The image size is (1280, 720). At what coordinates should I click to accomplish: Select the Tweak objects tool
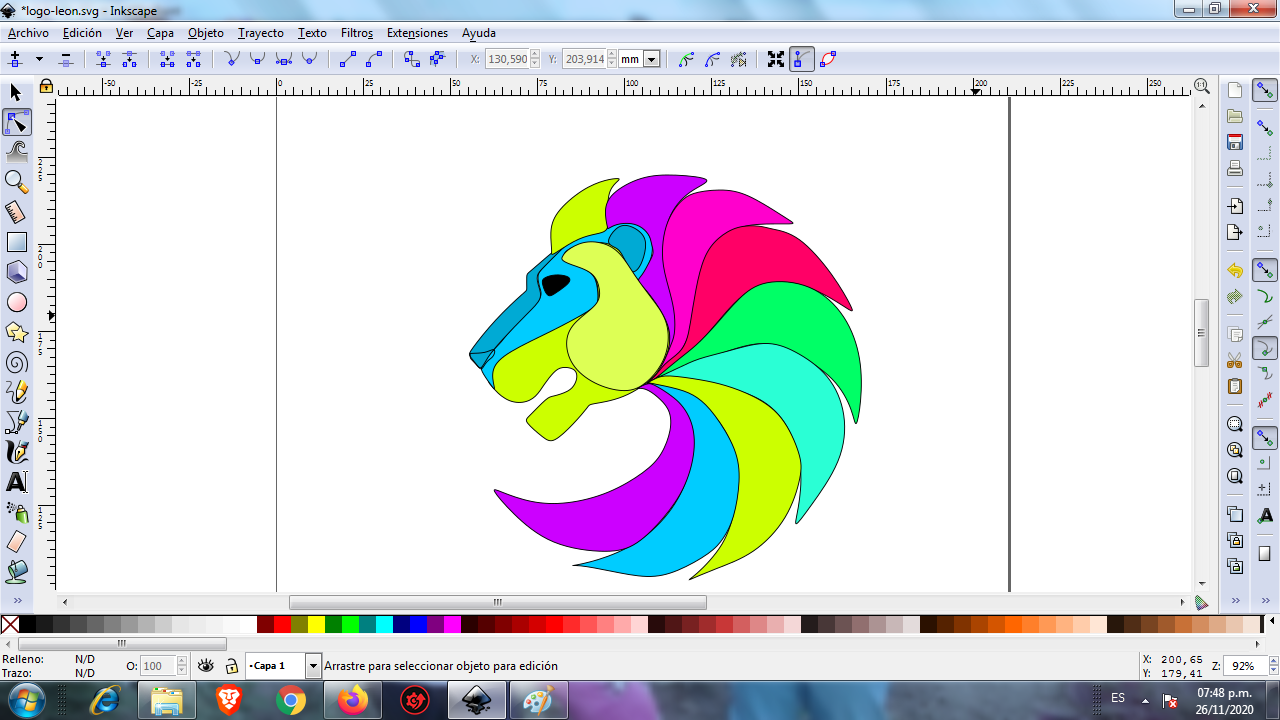click(16, 152)
